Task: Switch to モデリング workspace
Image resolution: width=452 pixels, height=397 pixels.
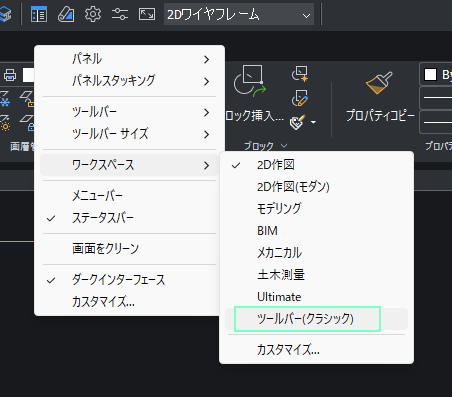Action: (316, 209)
